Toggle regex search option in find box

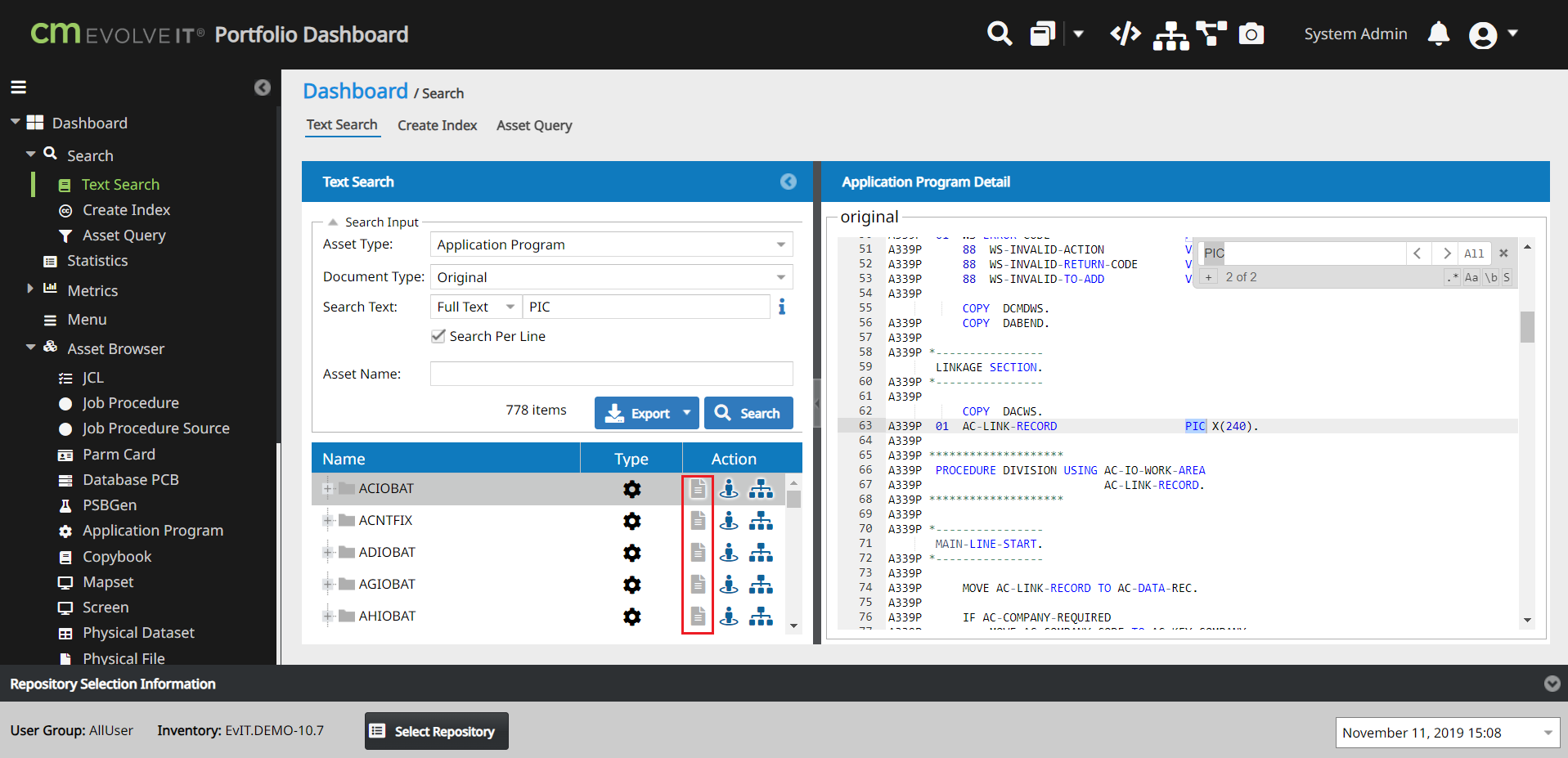click(x=1453, y=277)
